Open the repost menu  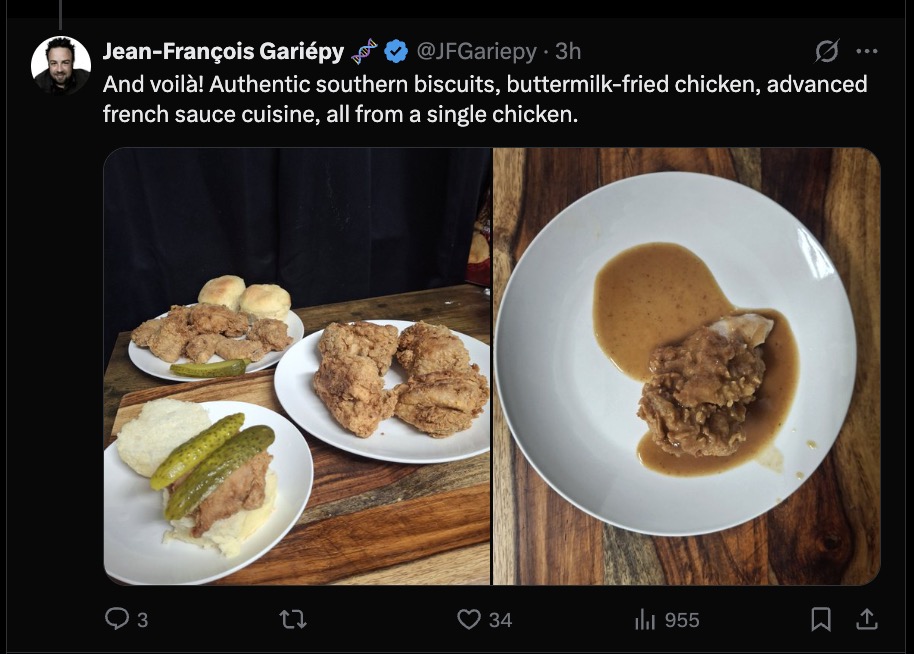coord(292,620)
